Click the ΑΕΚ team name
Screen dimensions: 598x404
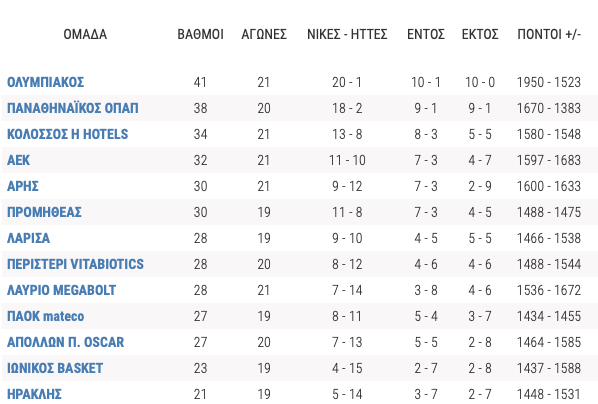click(x=18, y=160)
